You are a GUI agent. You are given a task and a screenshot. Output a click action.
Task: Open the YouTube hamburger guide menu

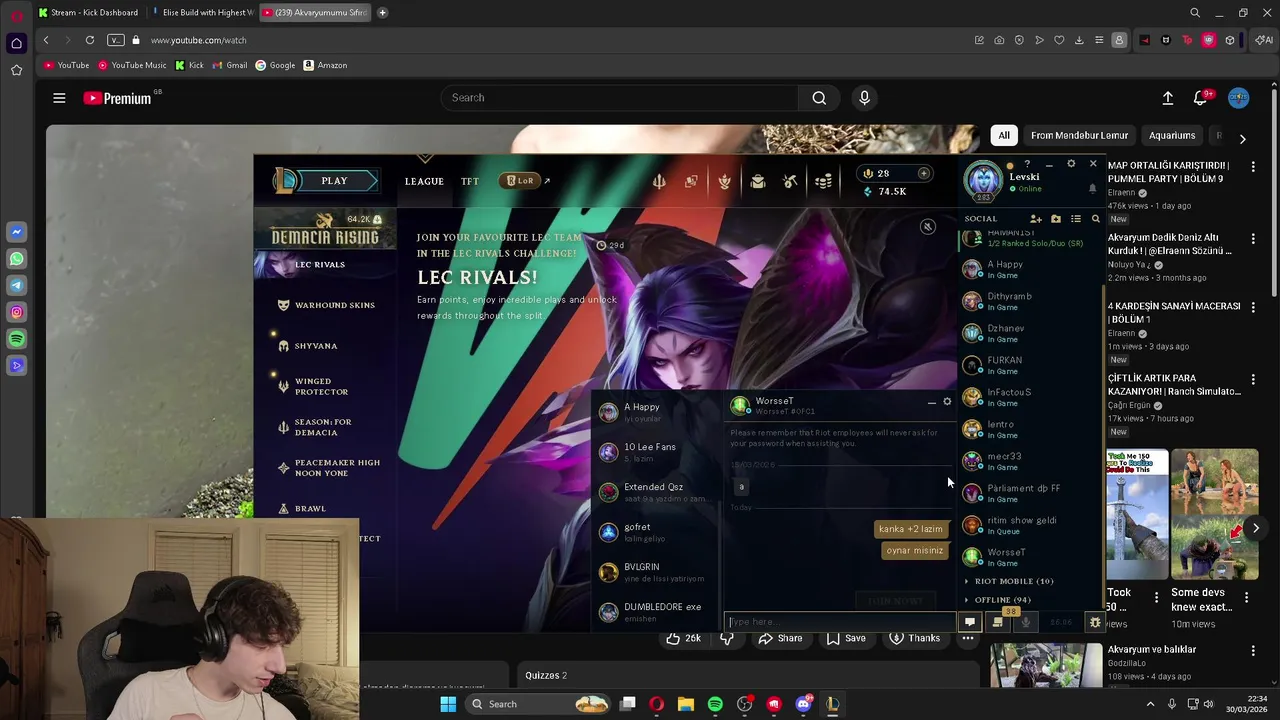[x=59, y=98]
